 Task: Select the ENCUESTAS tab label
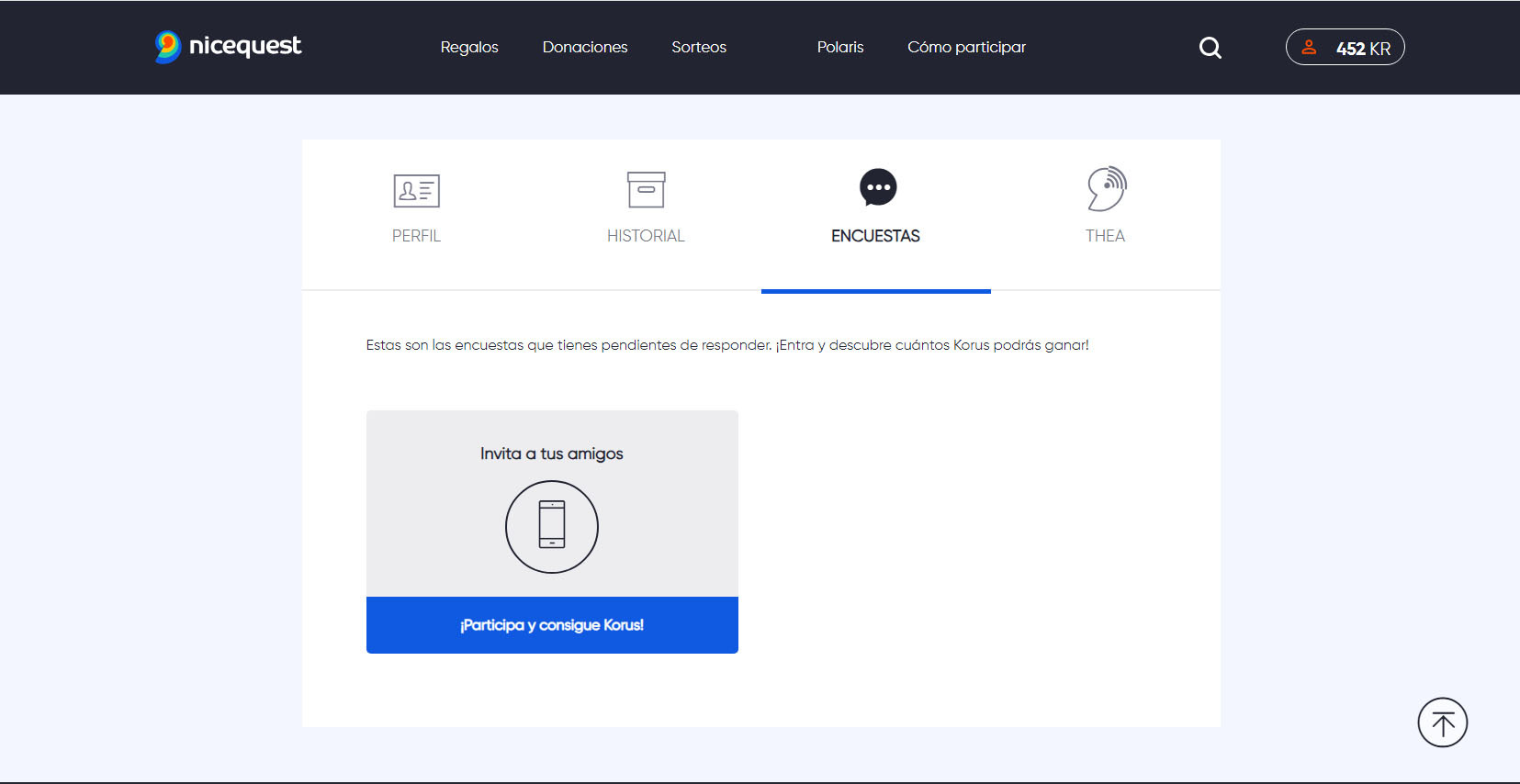click(x=875, y=236)
